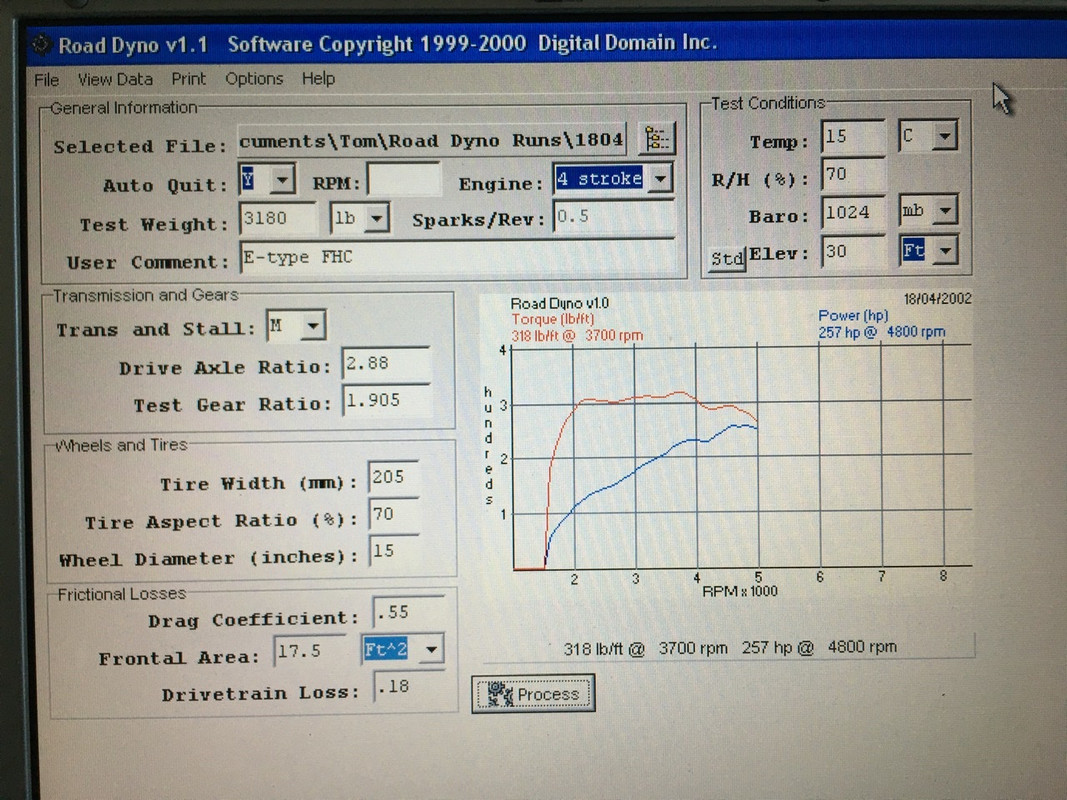Open the View Data menu
Viewport: 1067px width, 800px height.
pyautogui.click(x=115, y=79)
